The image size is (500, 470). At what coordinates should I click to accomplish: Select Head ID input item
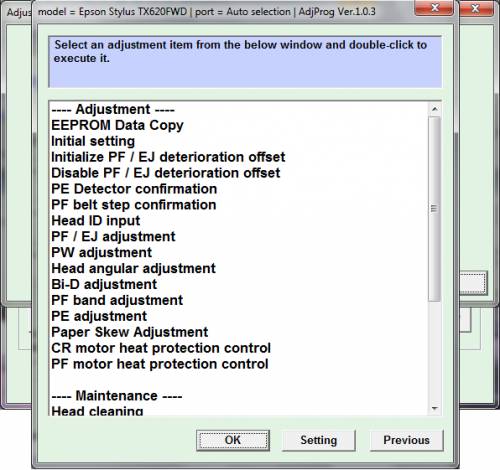pos(96,221)
